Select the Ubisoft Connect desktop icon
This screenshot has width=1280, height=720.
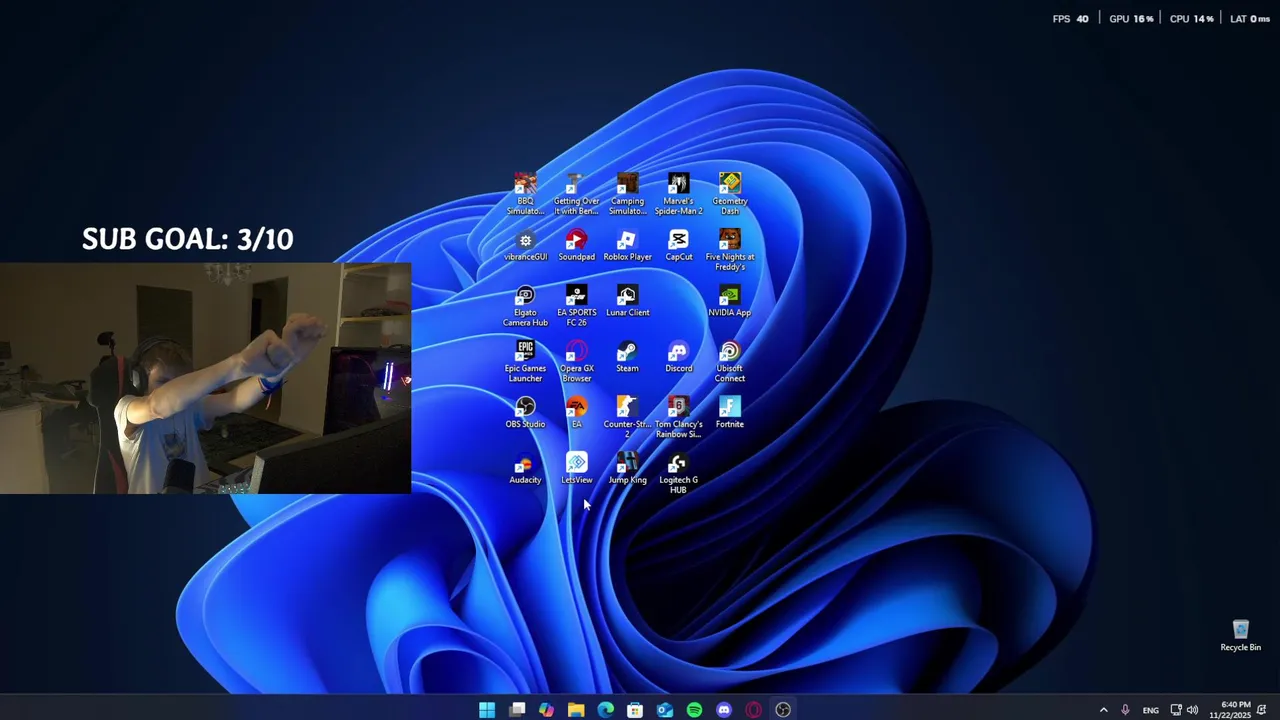pos(730,362)
